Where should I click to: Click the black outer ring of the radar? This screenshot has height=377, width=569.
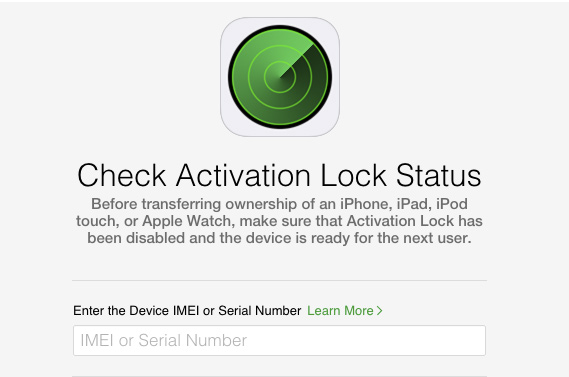pos(280,27)
